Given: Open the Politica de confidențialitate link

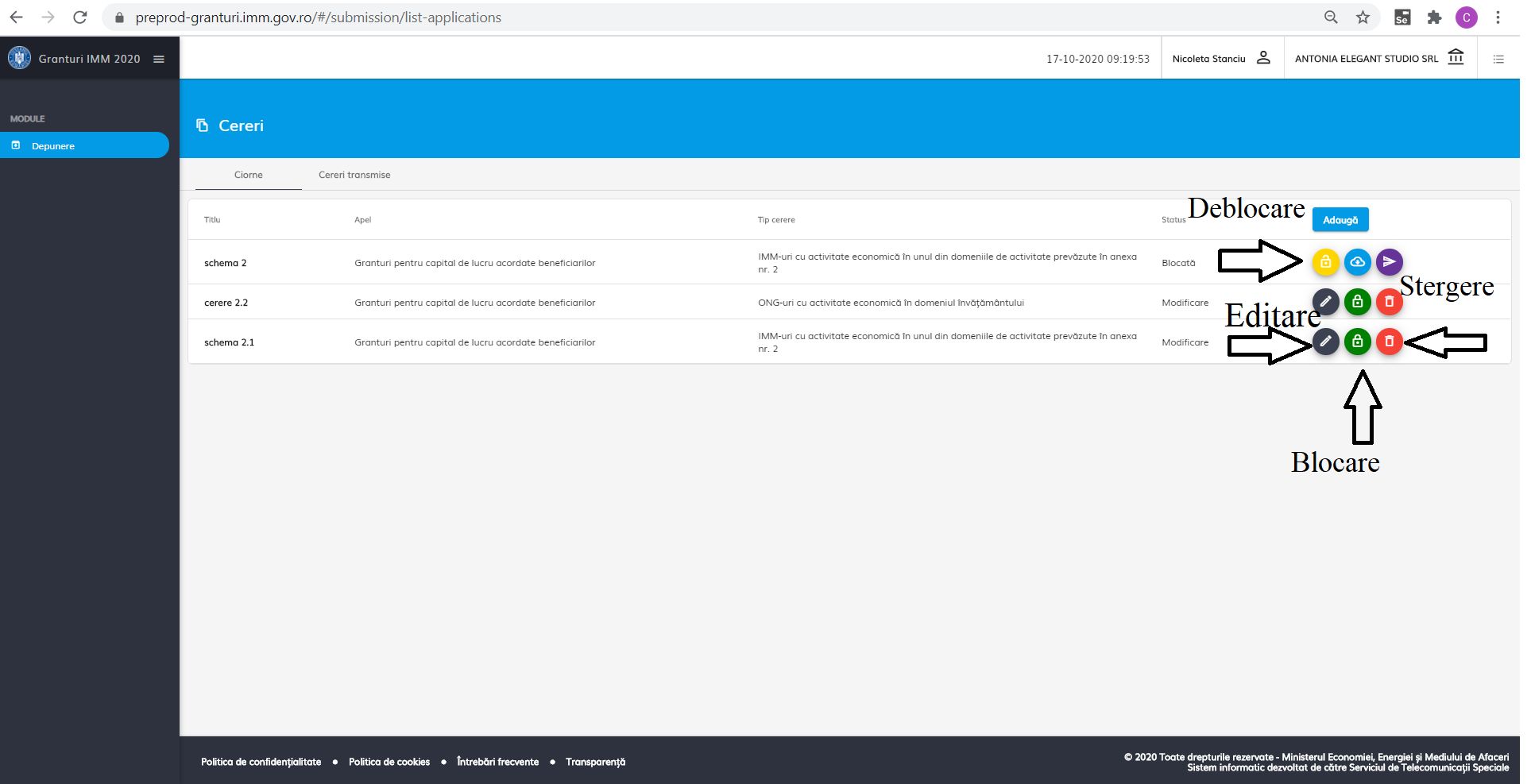Looking at the screenshot, I should coord(261,762).
